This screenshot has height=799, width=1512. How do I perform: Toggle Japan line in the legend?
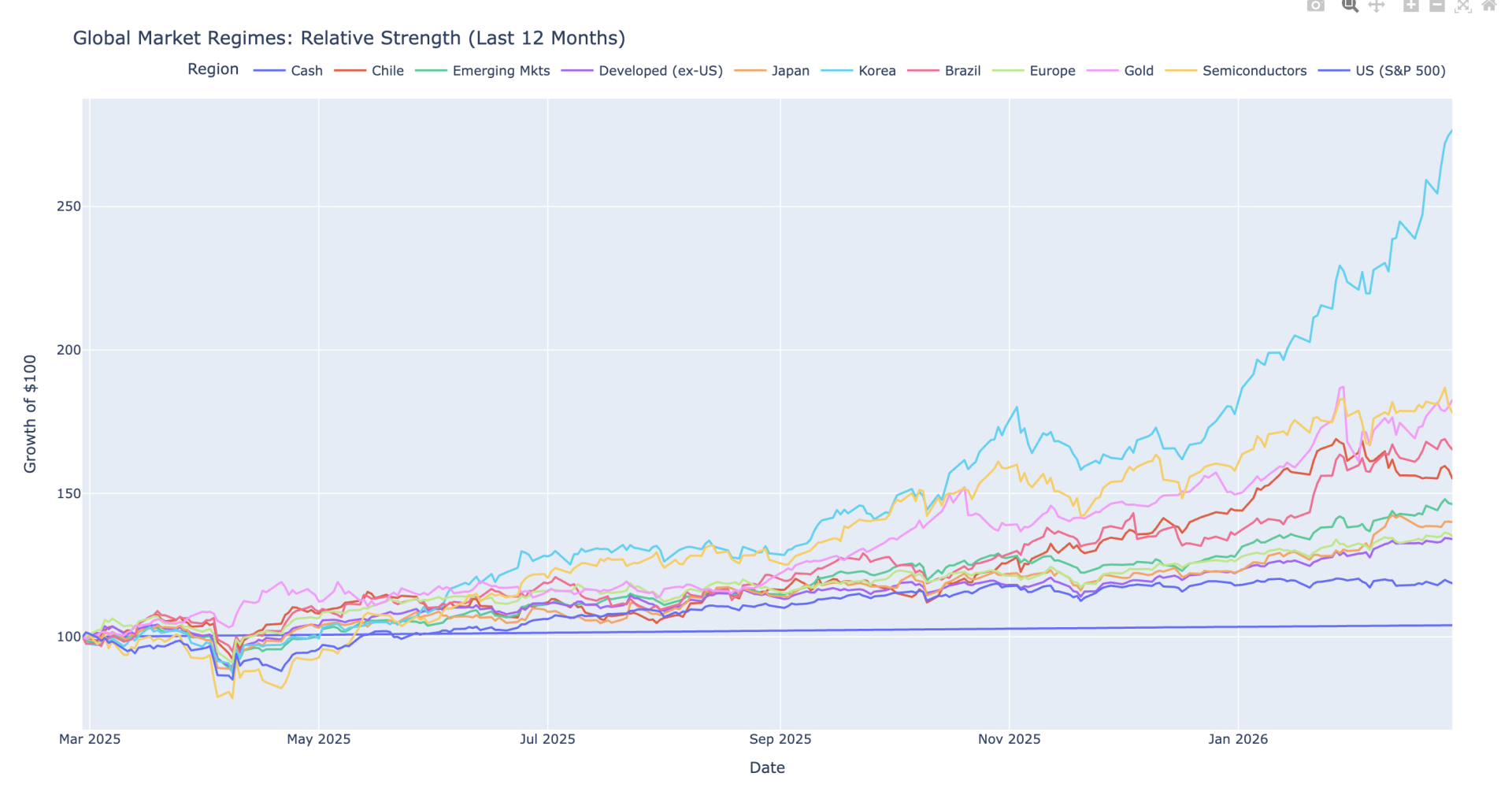coord(790,71)
